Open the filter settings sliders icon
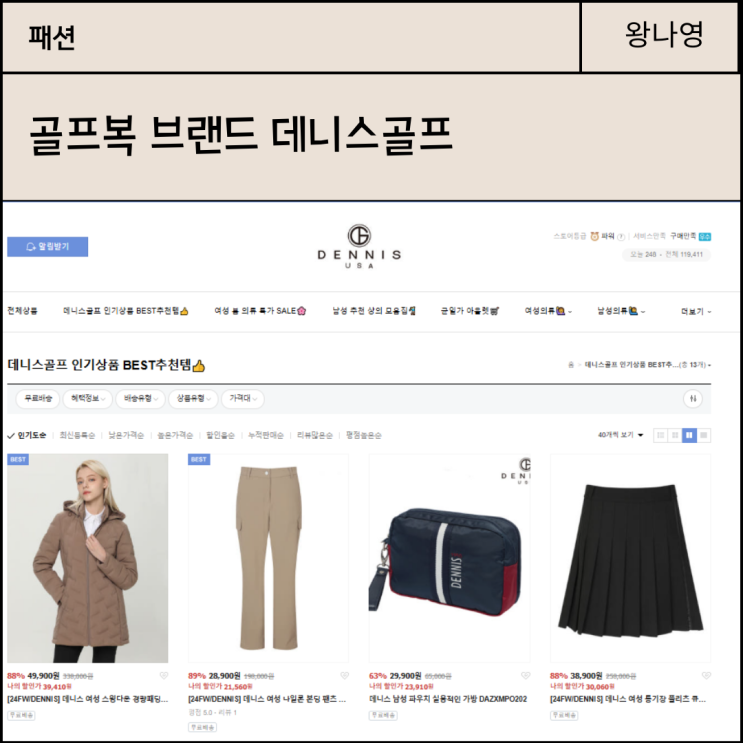The height and width of the screenshot is (743, 743). 693,399
